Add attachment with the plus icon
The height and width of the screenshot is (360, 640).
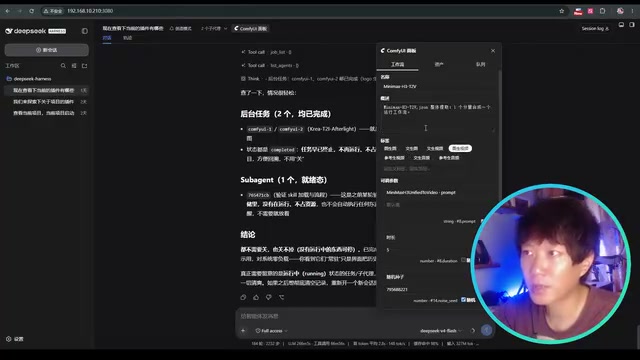[x=243, y=331]
